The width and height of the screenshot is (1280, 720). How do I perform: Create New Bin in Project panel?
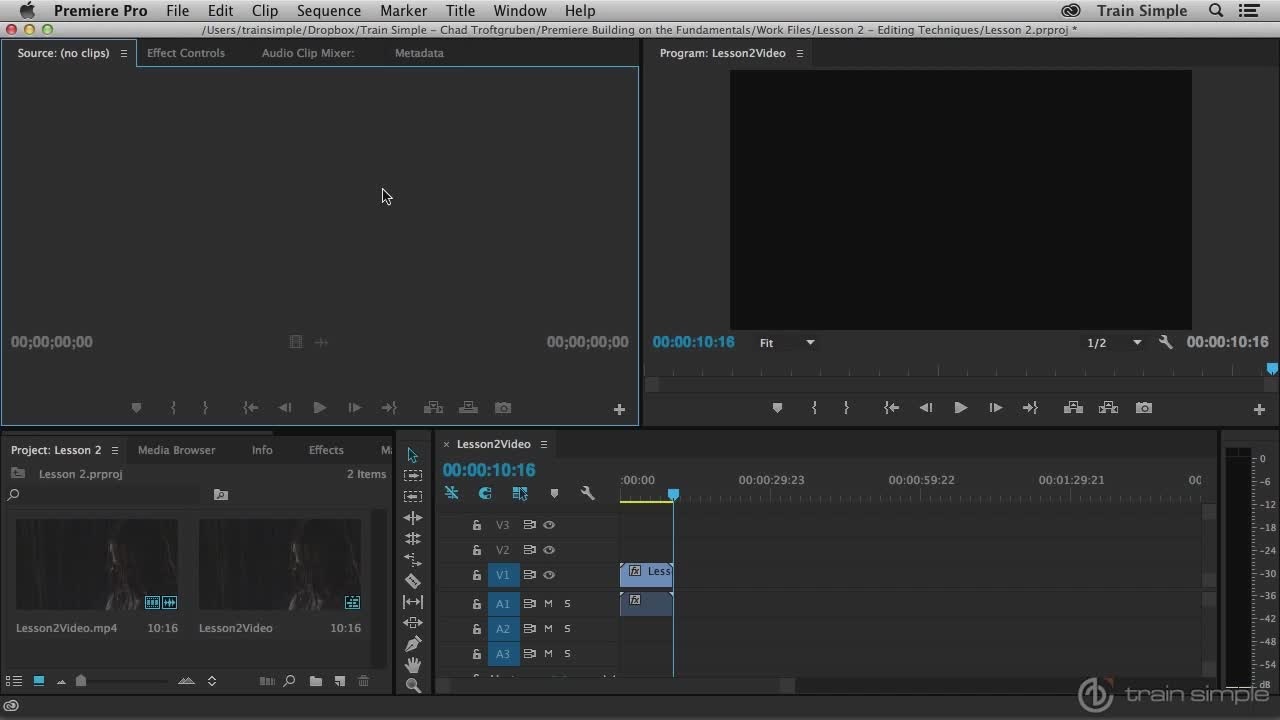click(x=316, y=681)
